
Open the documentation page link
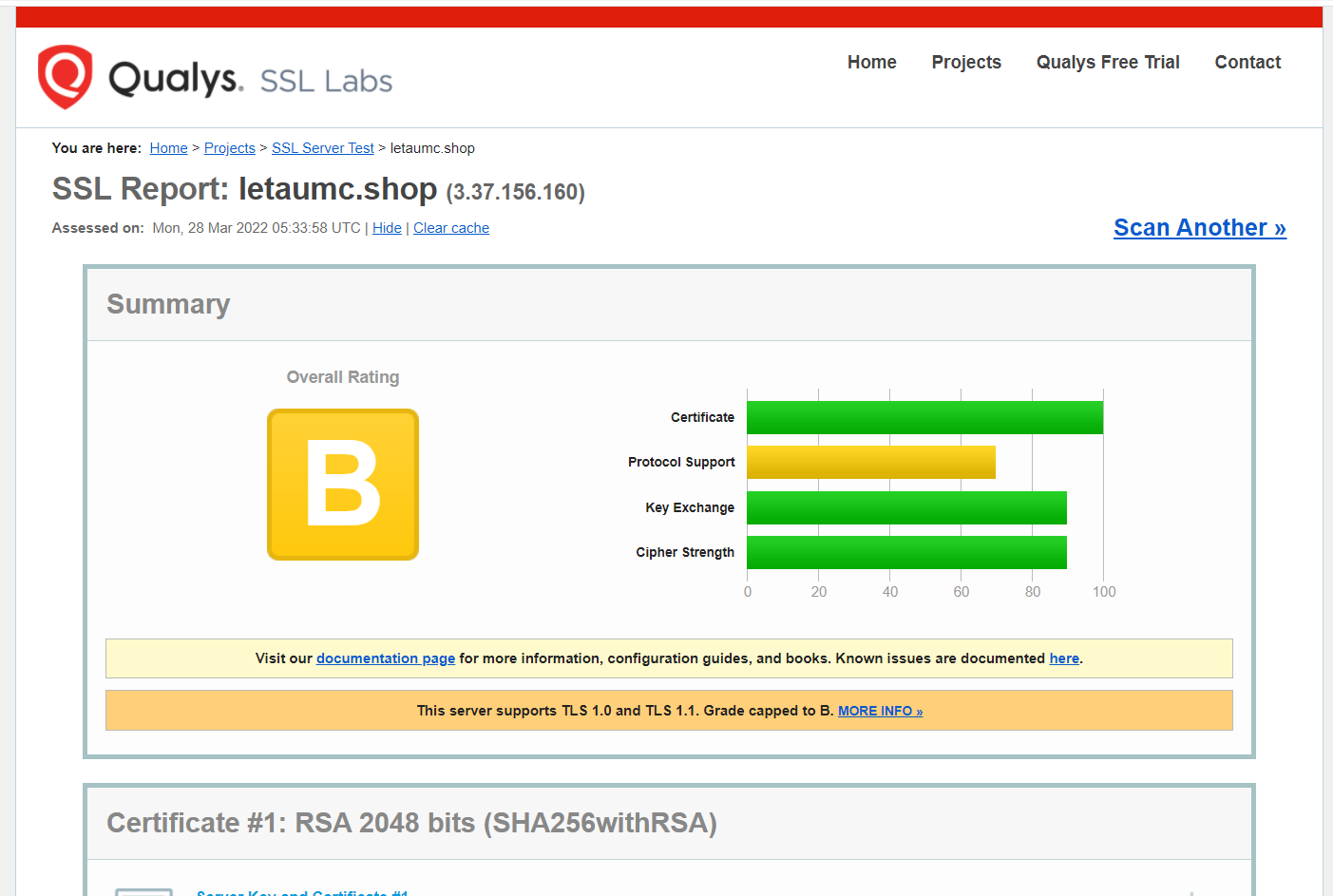click(386, 658)
